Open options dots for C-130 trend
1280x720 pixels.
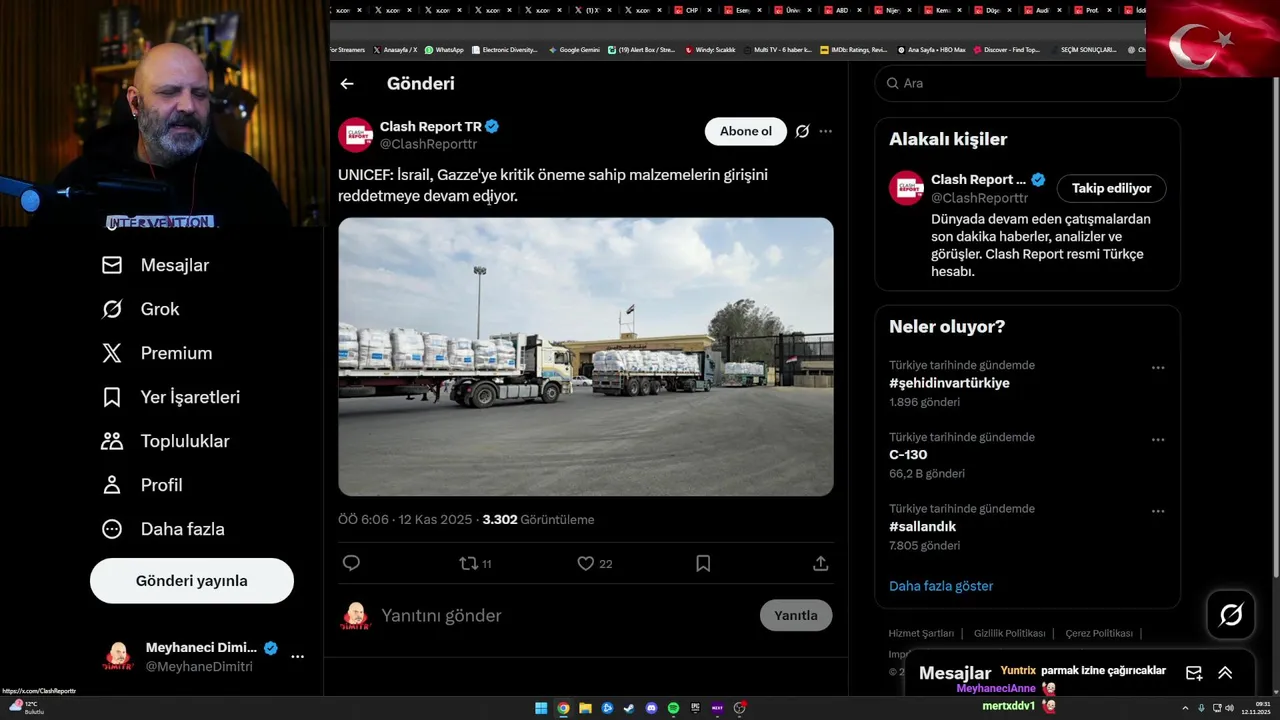[1158, 440]
